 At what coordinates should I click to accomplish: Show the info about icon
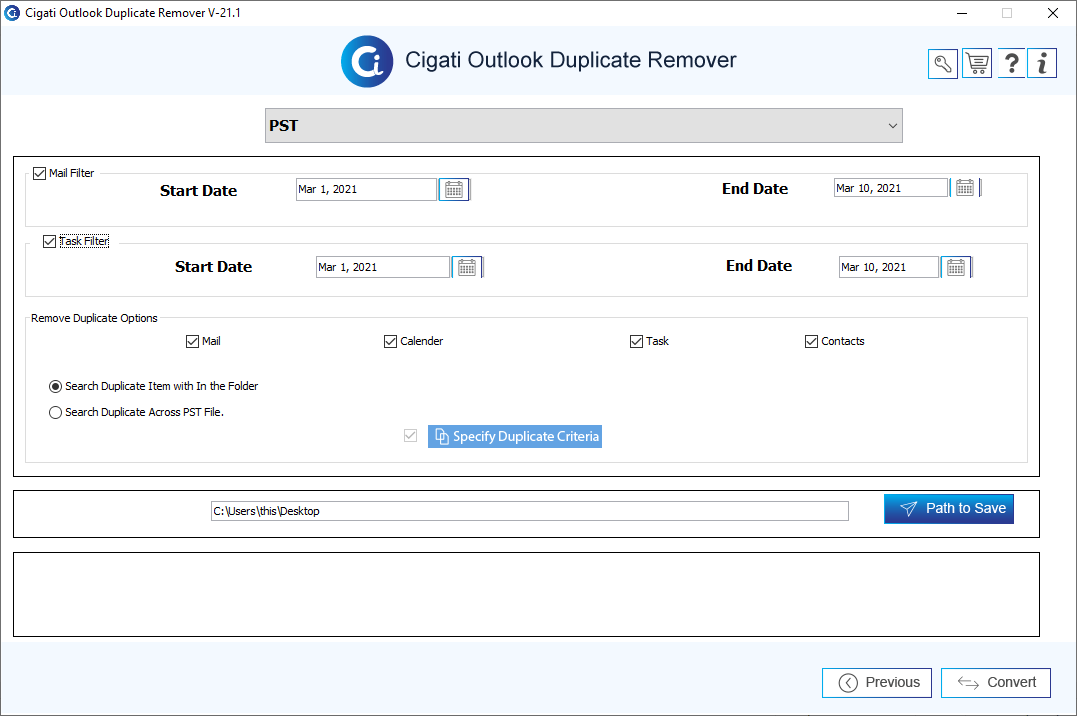1042,64
